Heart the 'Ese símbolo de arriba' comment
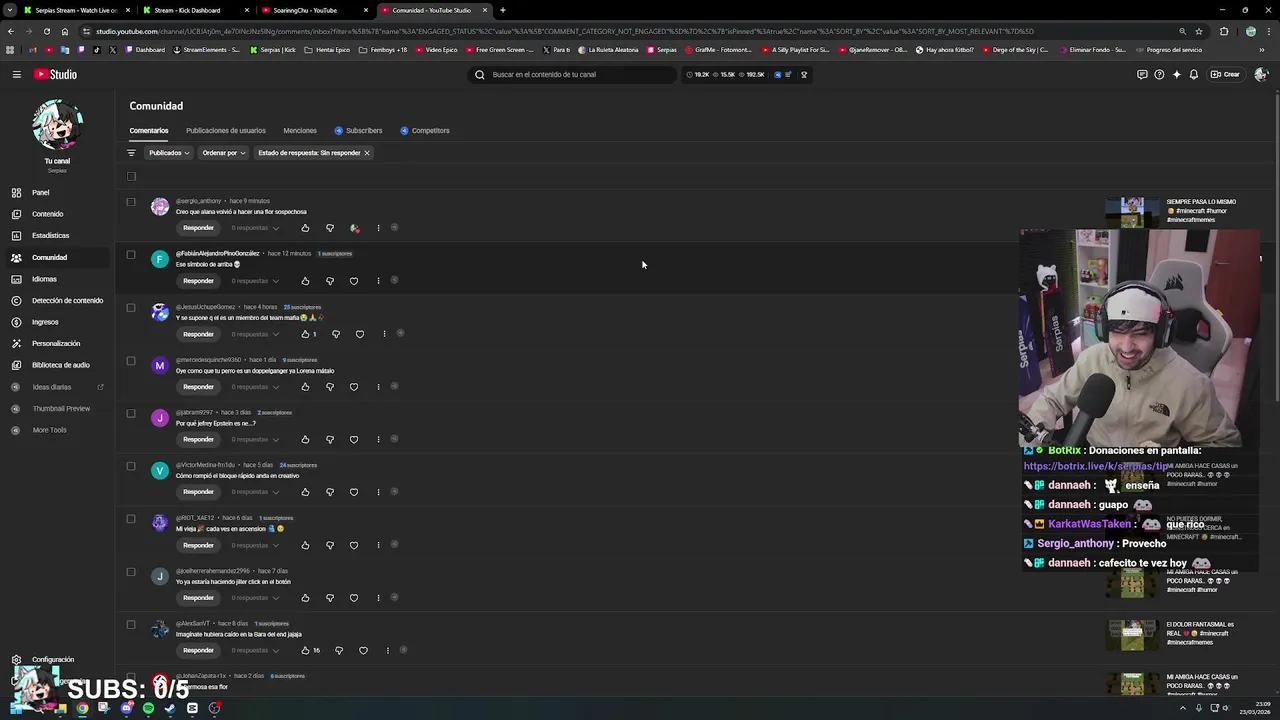1280x720 pixels. 354,281
